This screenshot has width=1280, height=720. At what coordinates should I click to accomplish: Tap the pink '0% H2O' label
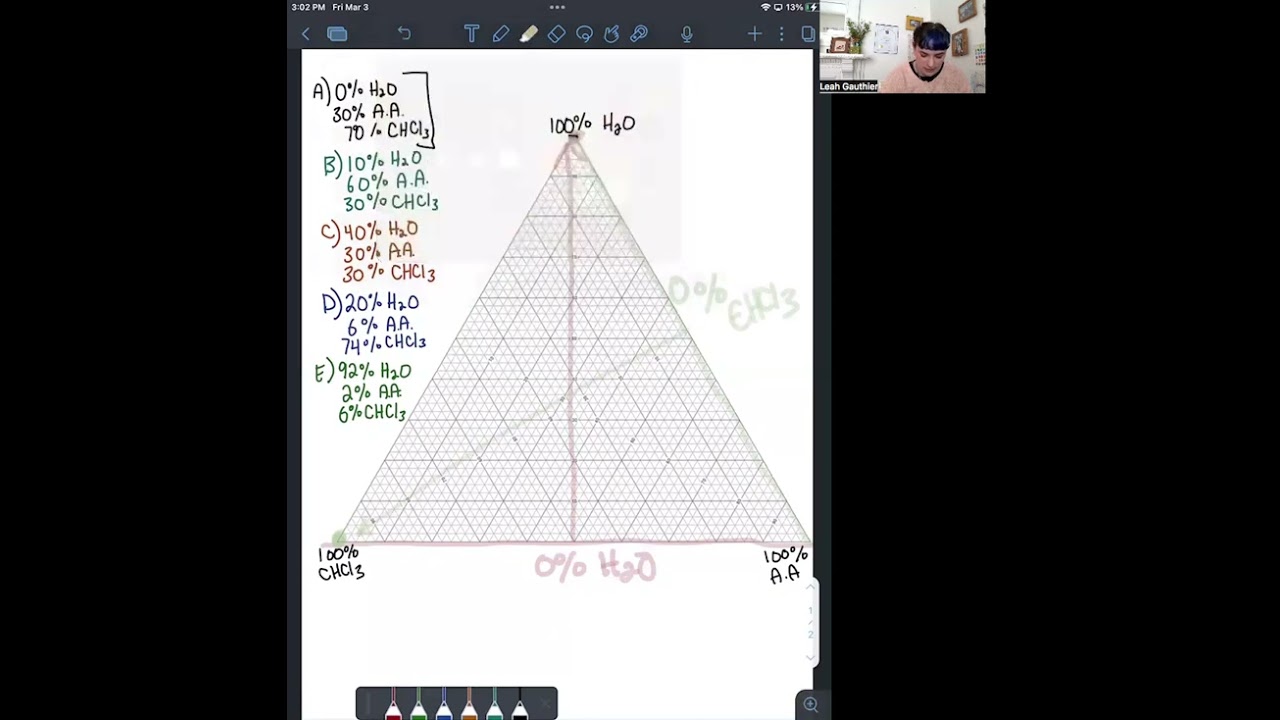595,568
